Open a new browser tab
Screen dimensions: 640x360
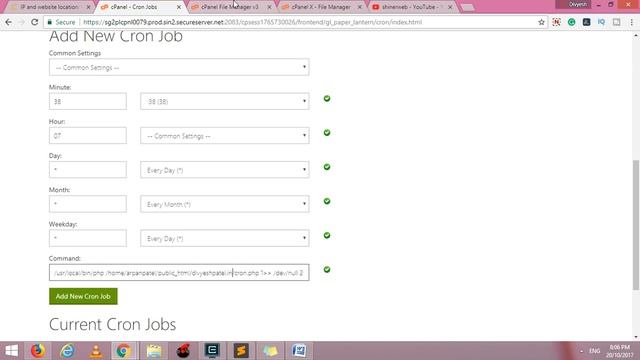[467, 7]
